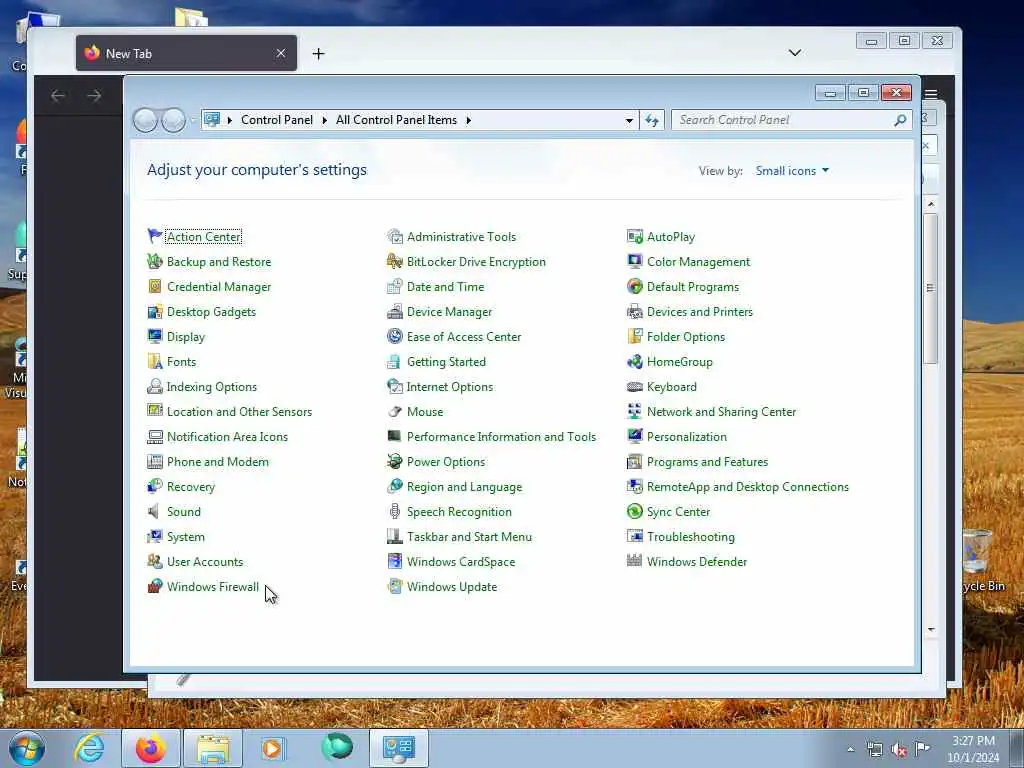
Task: Click the Sync Center green icon
Action: point(635,511)
